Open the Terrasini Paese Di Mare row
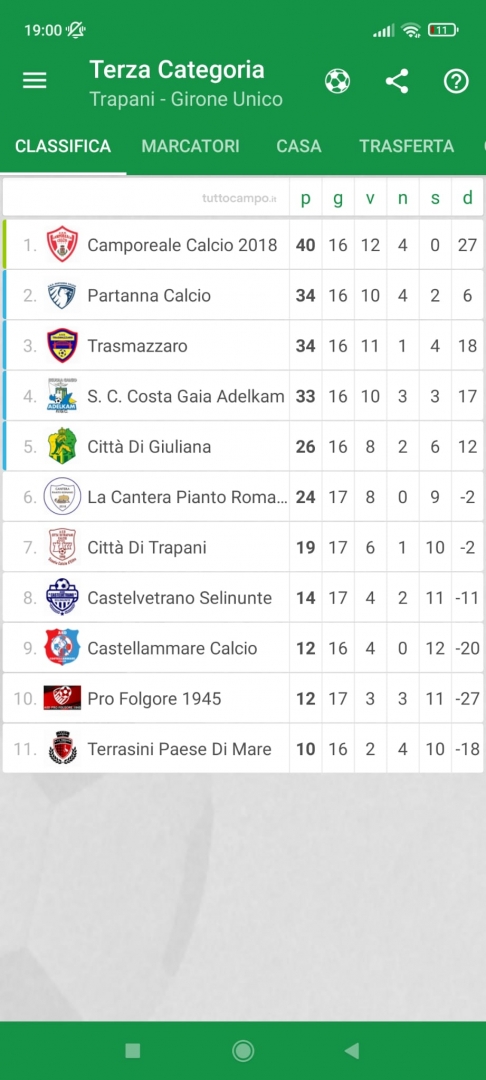This screenshot has height=1080, width=486. pyautogui.click(x=243, y=749)
